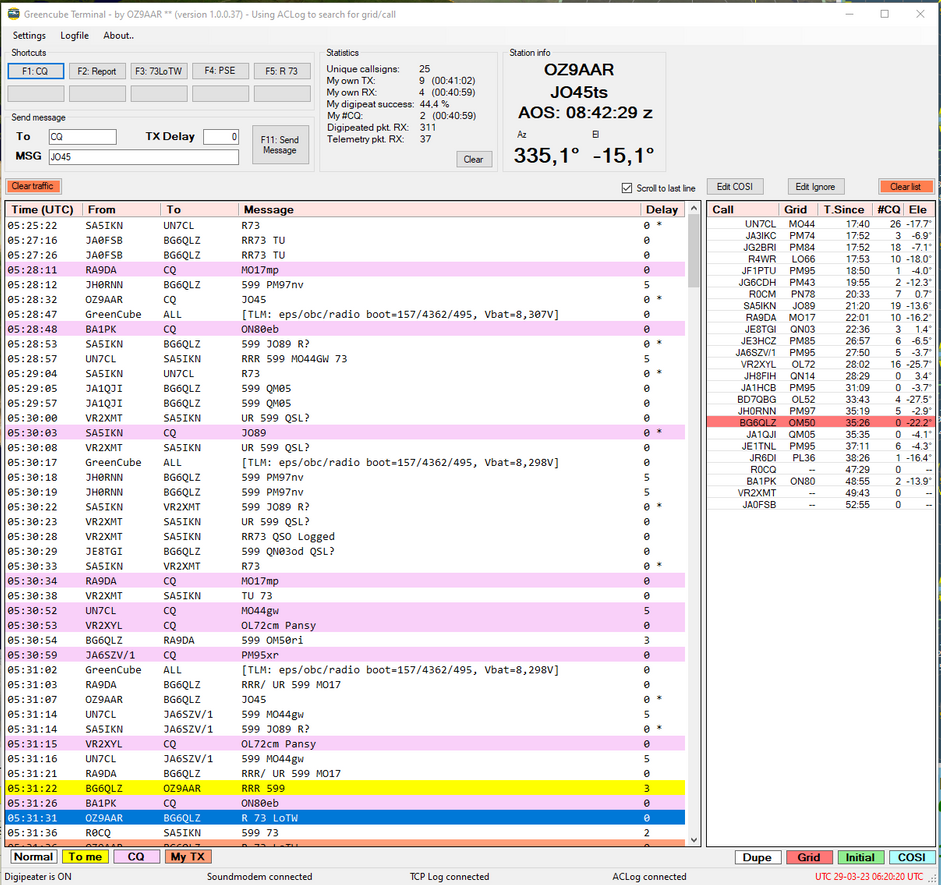The image size is (941, 885).
Task: Click the MSG text field containing JO45
Action: (x=143, y=157)
